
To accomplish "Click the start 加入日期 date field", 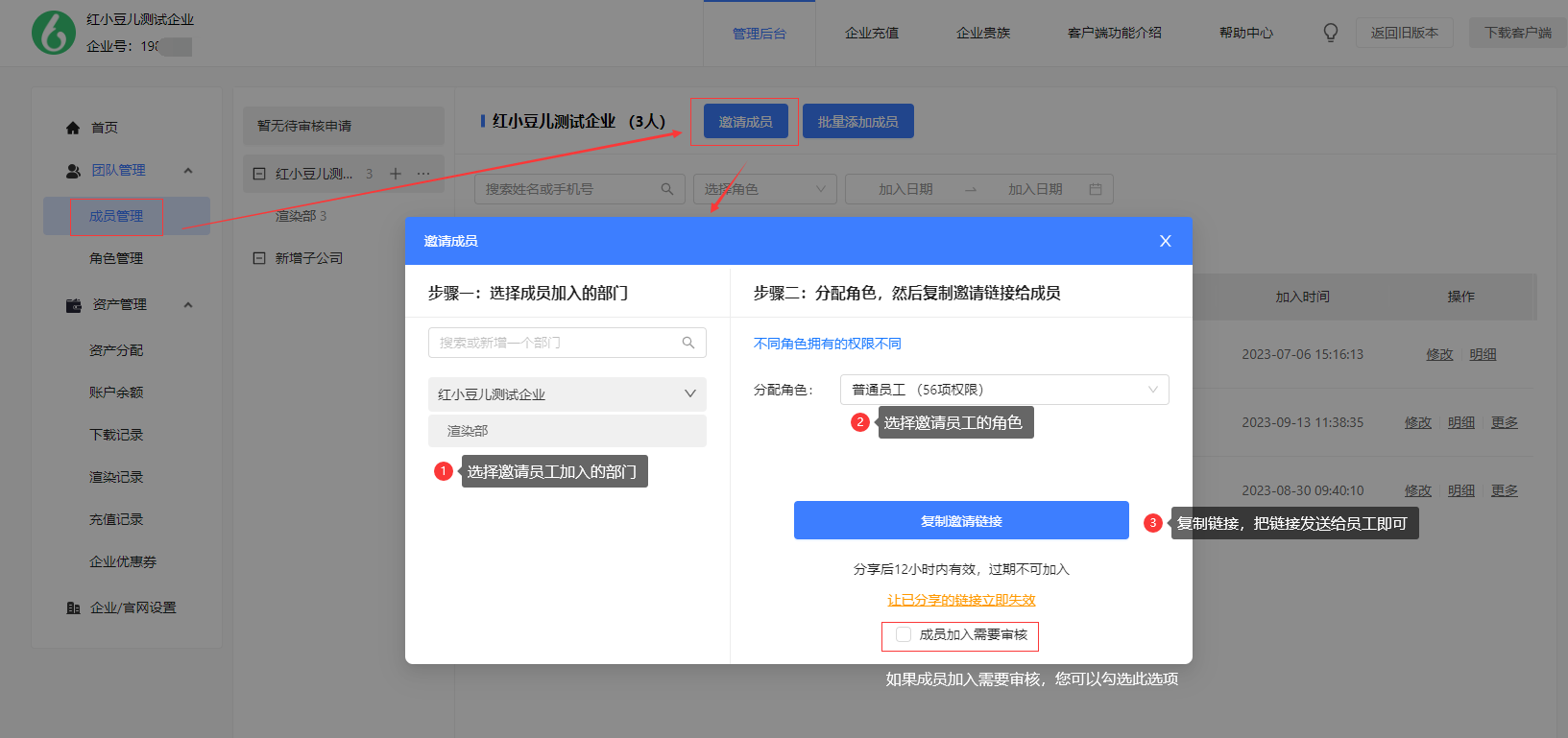I will point(905,189).
